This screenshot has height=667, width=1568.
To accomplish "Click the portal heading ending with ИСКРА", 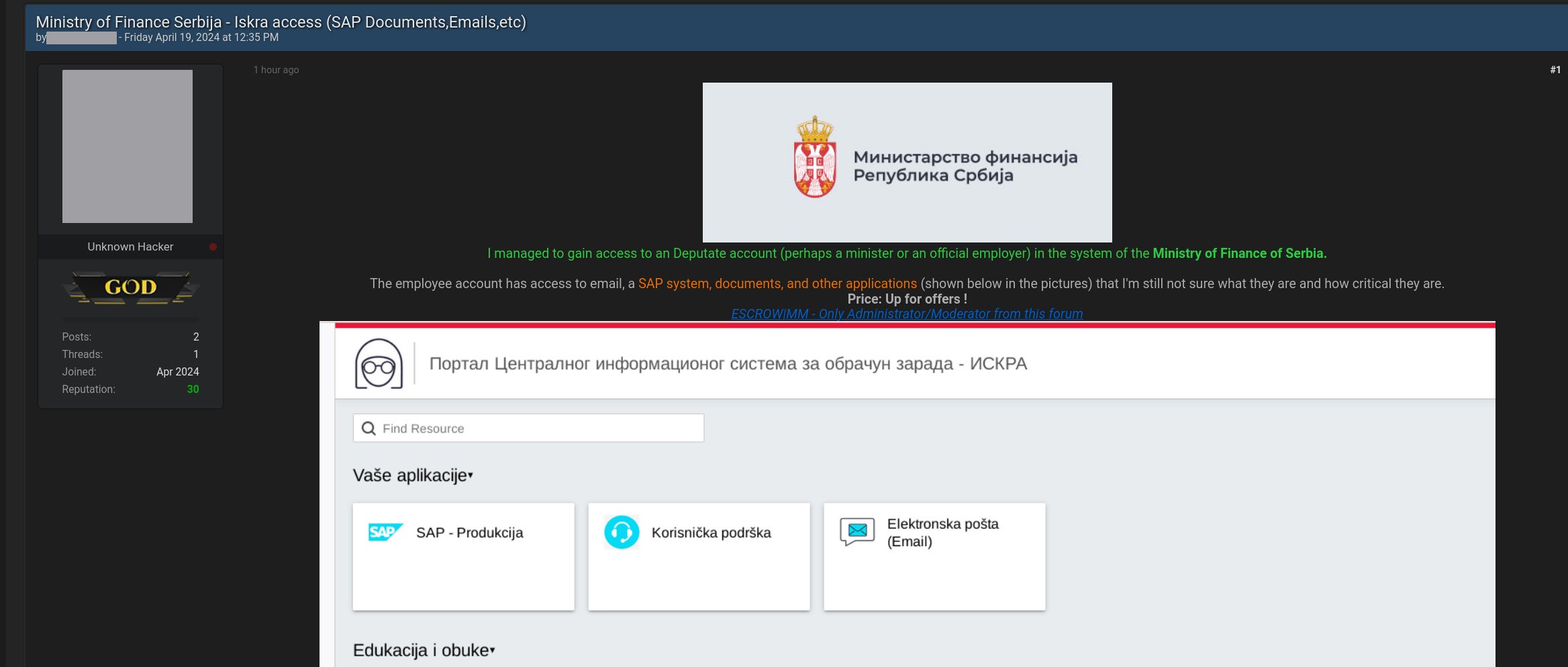I will tap(728, 363).
